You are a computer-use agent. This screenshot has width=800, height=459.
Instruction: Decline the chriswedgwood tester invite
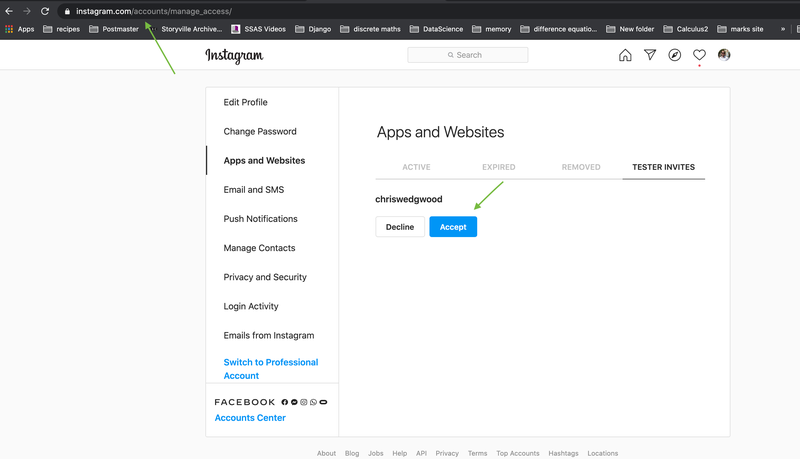click(400, 227)
